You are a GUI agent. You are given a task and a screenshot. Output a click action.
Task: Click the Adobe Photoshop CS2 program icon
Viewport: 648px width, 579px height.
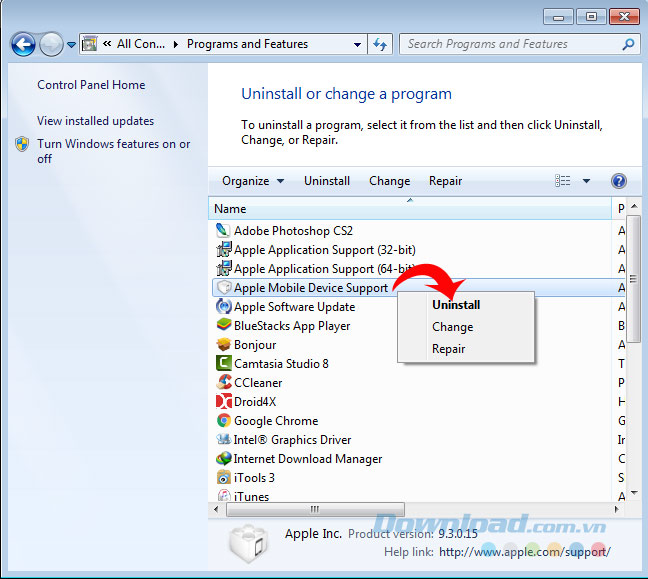[x=224, y=230]
